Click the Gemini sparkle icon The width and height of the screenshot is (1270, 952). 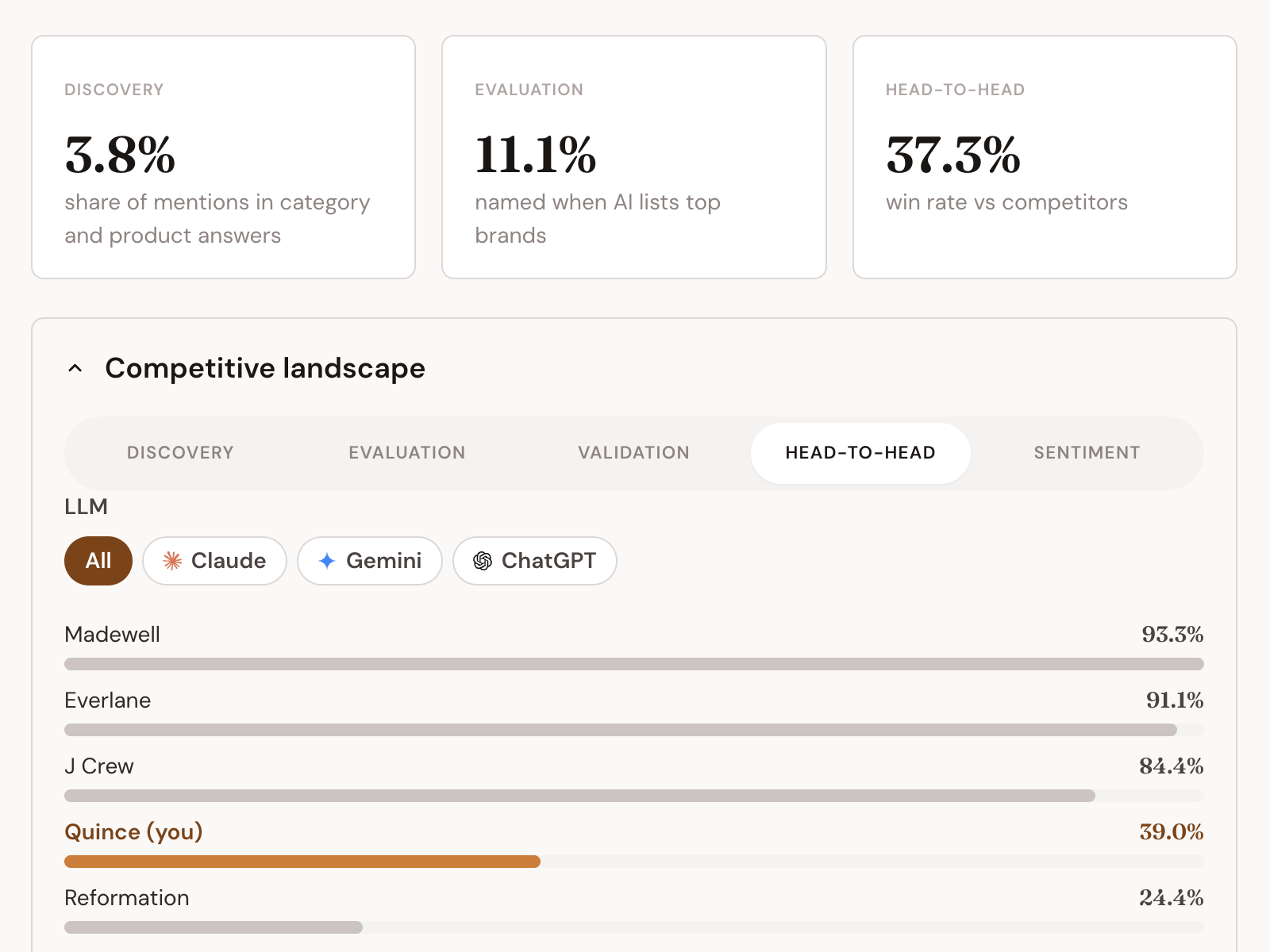click(x=327, y=561)
